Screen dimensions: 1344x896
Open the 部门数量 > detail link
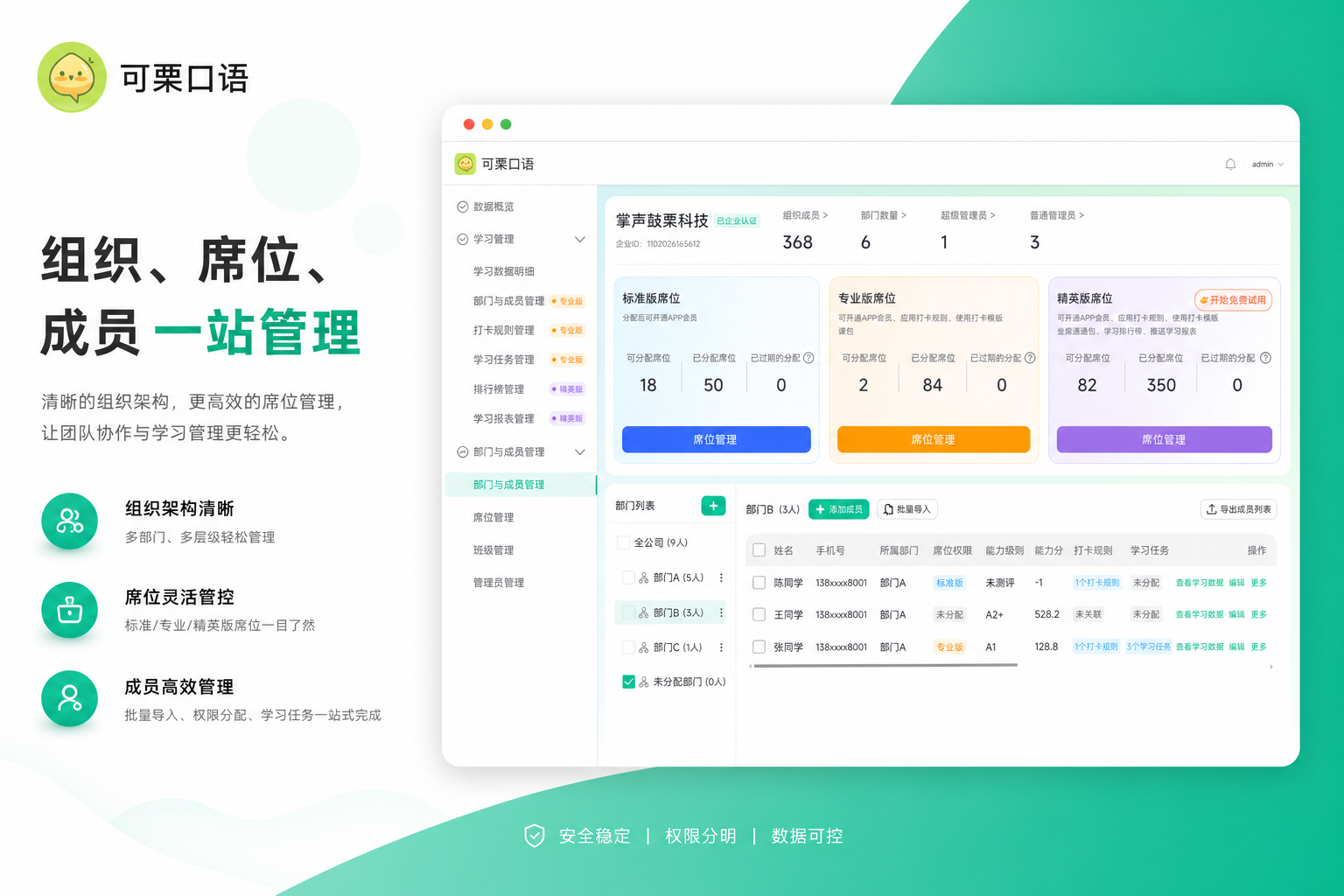[883, 215]
